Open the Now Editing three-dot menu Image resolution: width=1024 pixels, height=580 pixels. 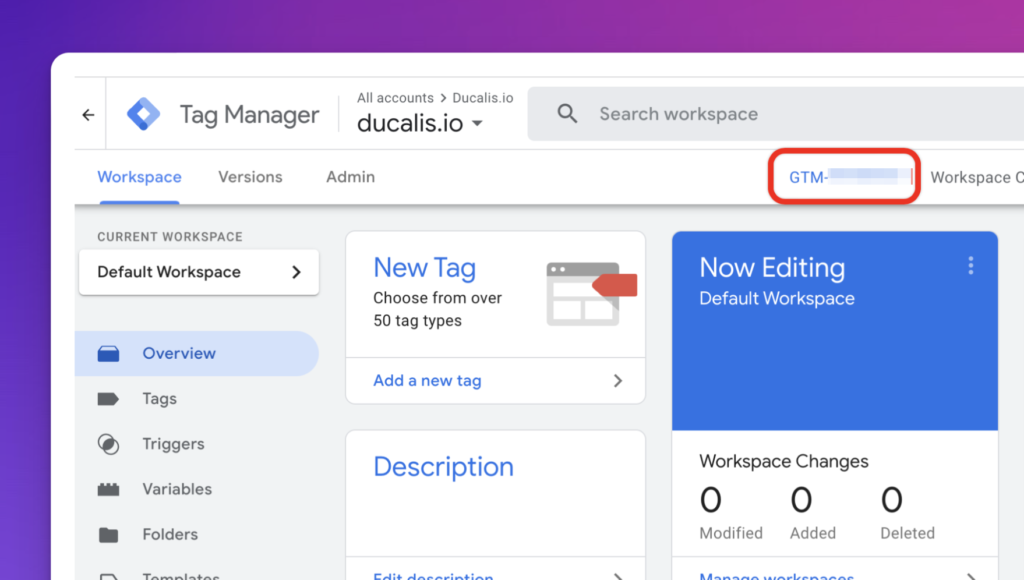point(970,266)
